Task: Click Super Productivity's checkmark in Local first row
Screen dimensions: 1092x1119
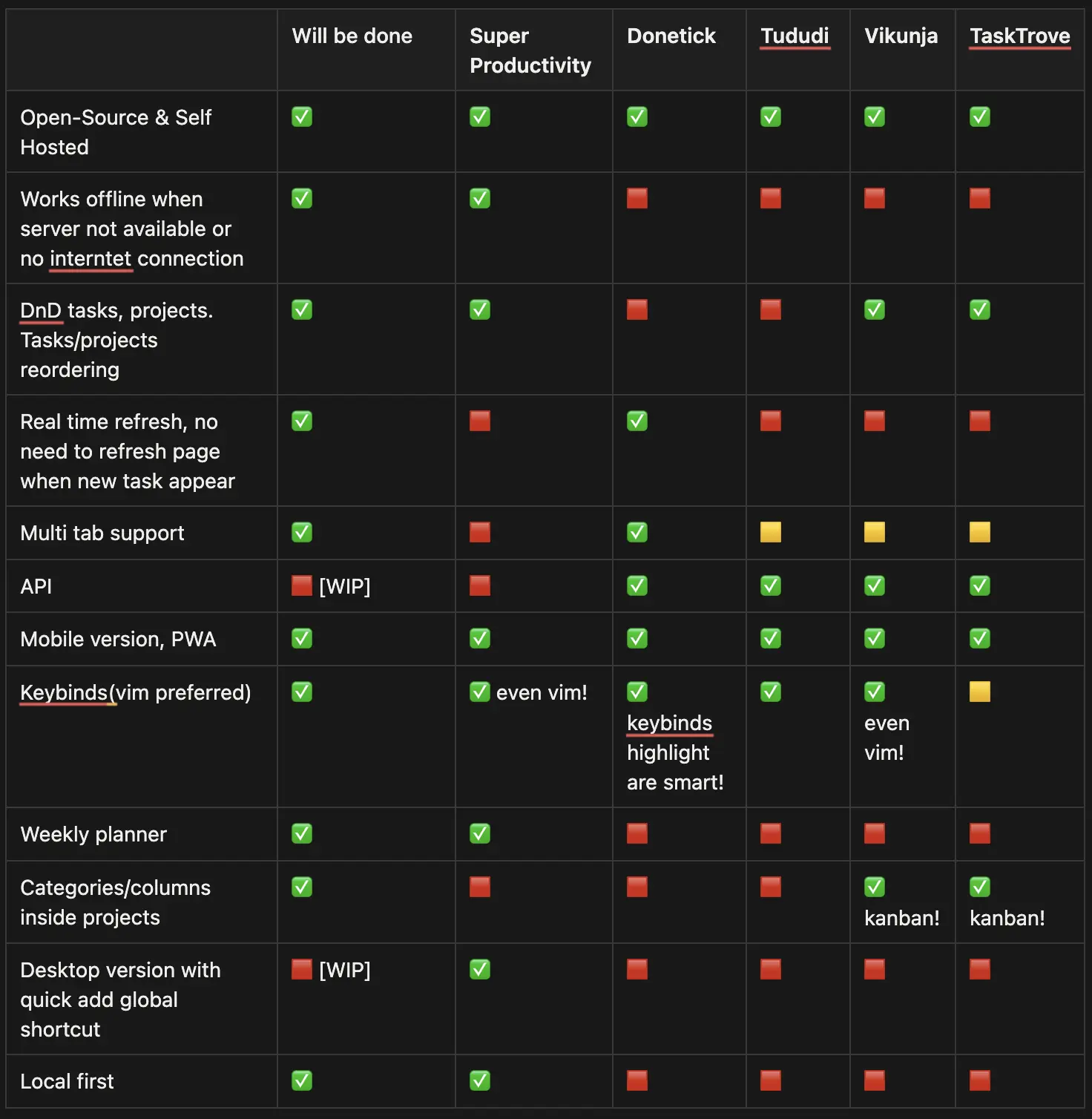Action: [480, 1080]
